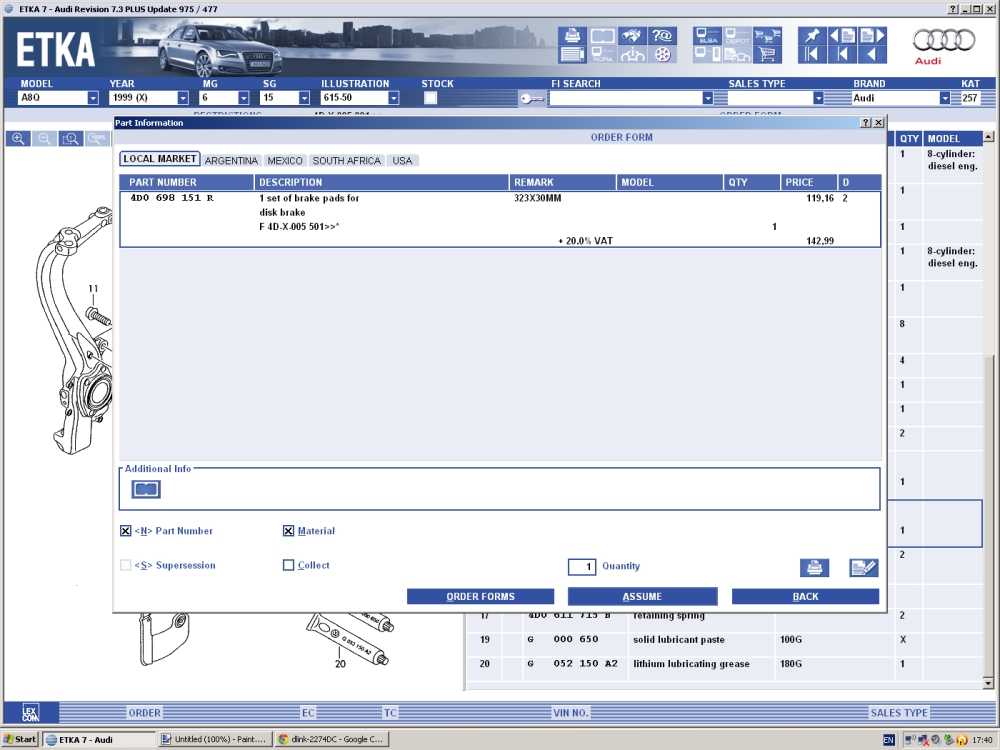Click the ORDER FORMS button

480,596
